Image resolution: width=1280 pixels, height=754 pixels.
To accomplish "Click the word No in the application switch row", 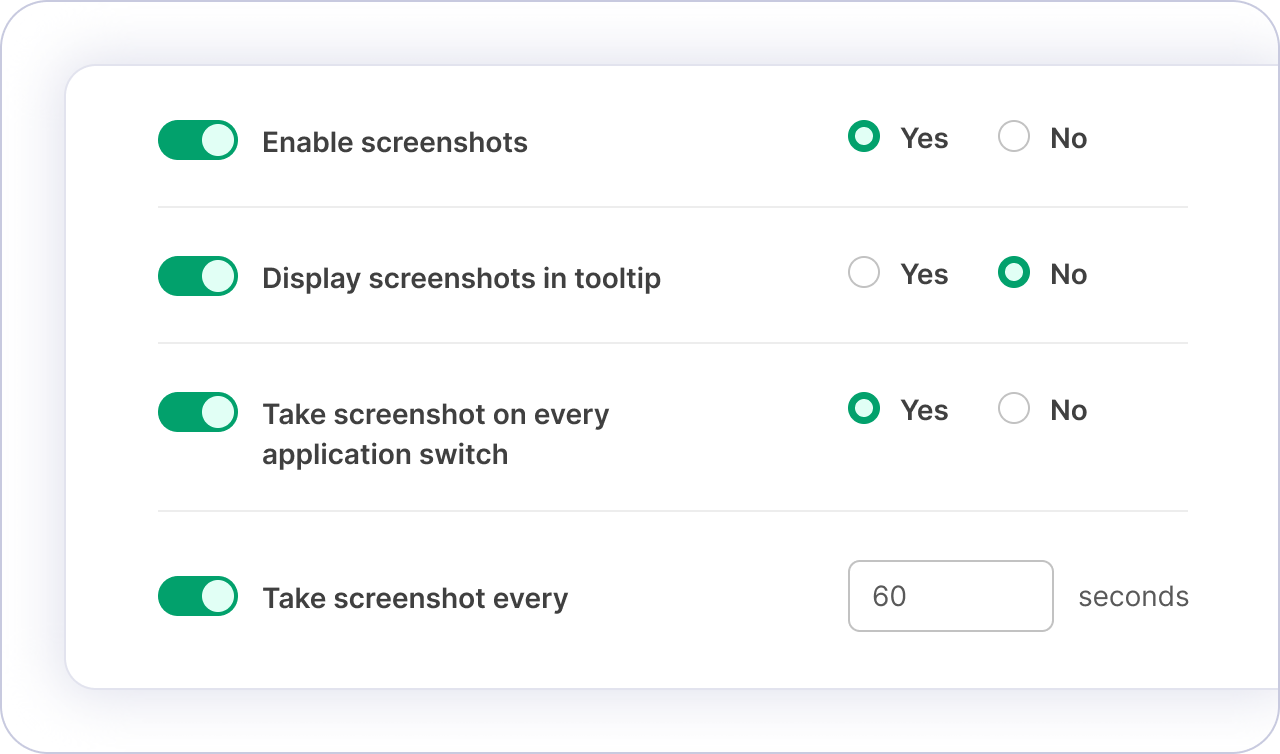I will coord(1068,410).
